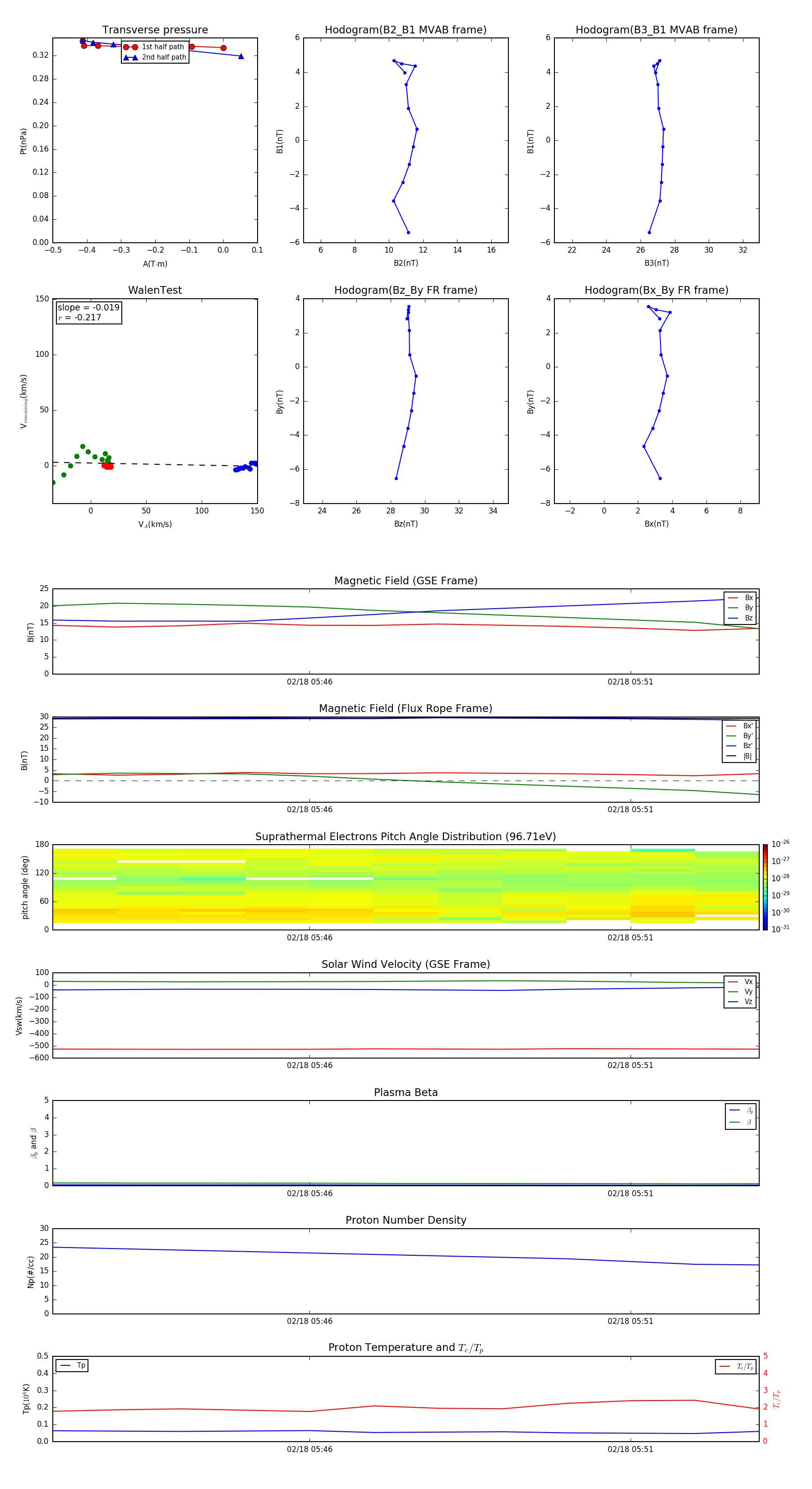Click the 'slope = -0.019' annotation
The width and height of the screenshot is (812, 1489).
coord(88,308)
